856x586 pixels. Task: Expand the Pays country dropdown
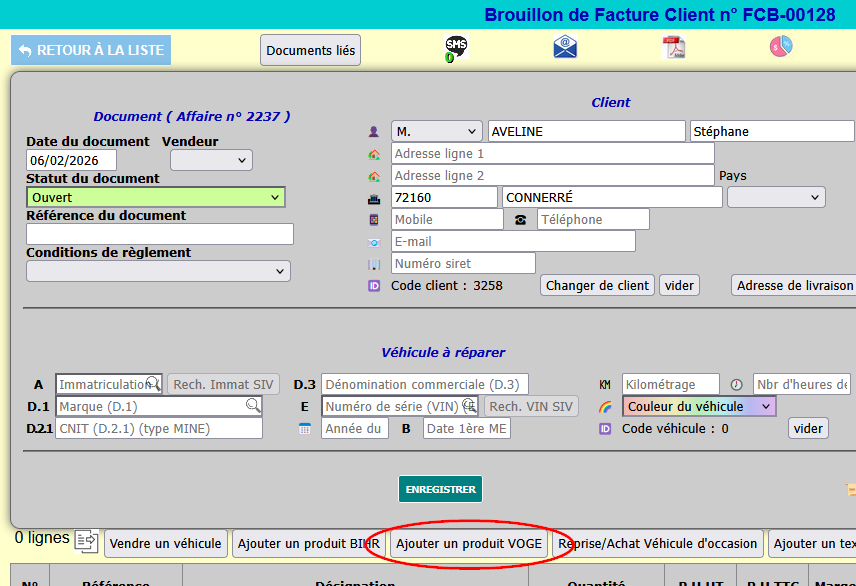775,197
